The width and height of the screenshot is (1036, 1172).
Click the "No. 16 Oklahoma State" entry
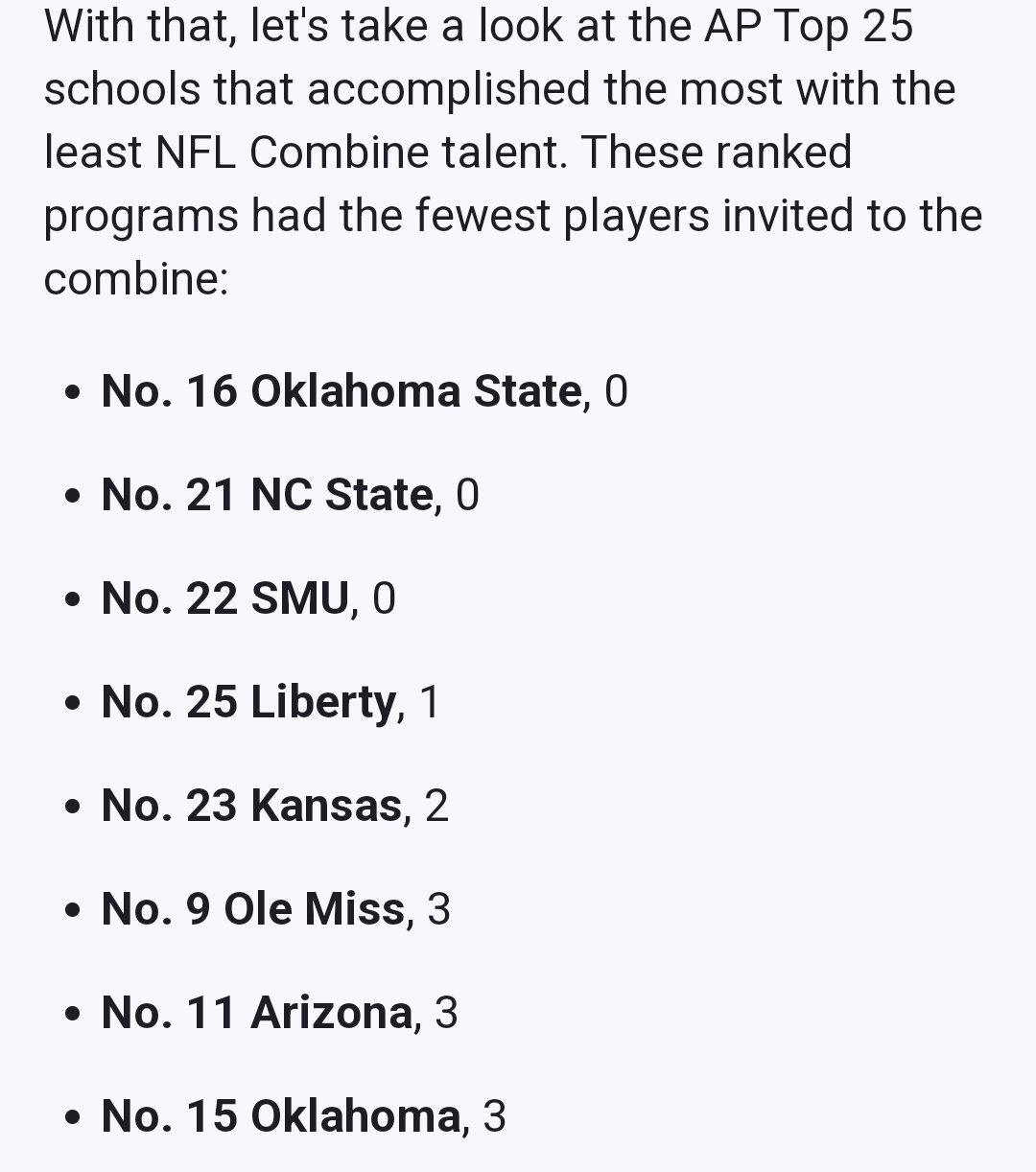click(341, 391)
